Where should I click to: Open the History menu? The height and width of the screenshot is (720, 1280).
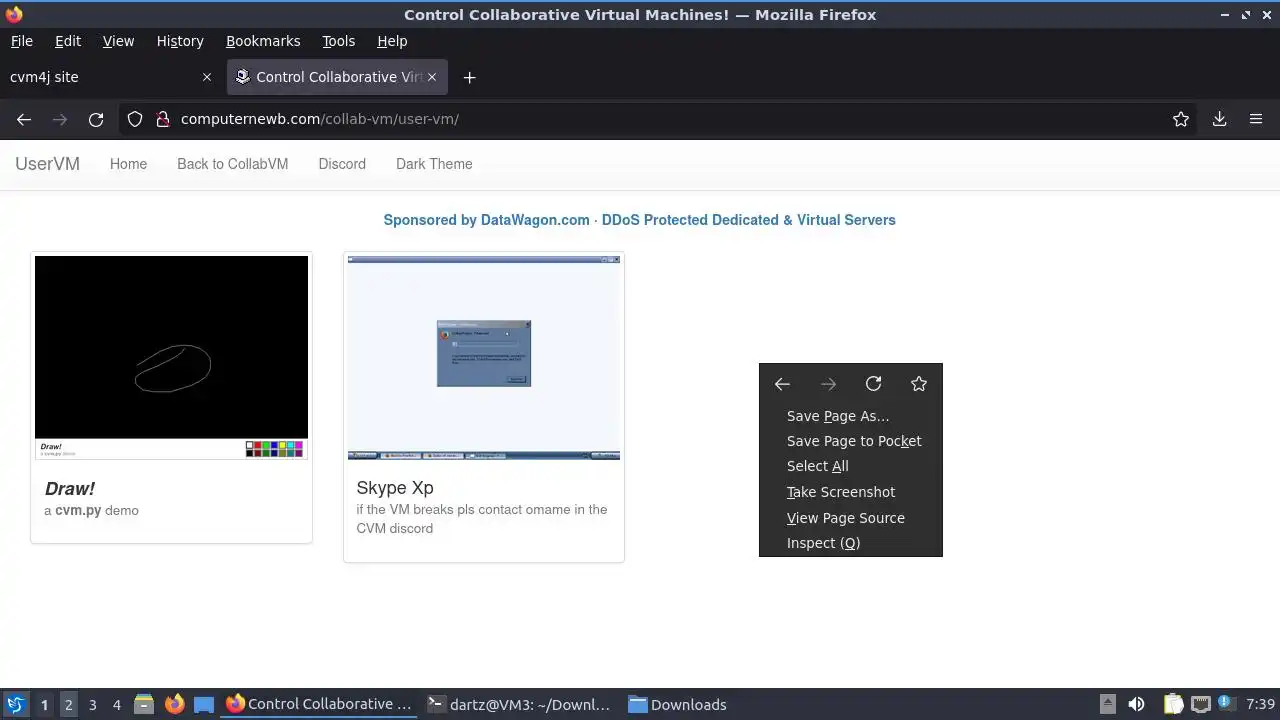point(180,41)
